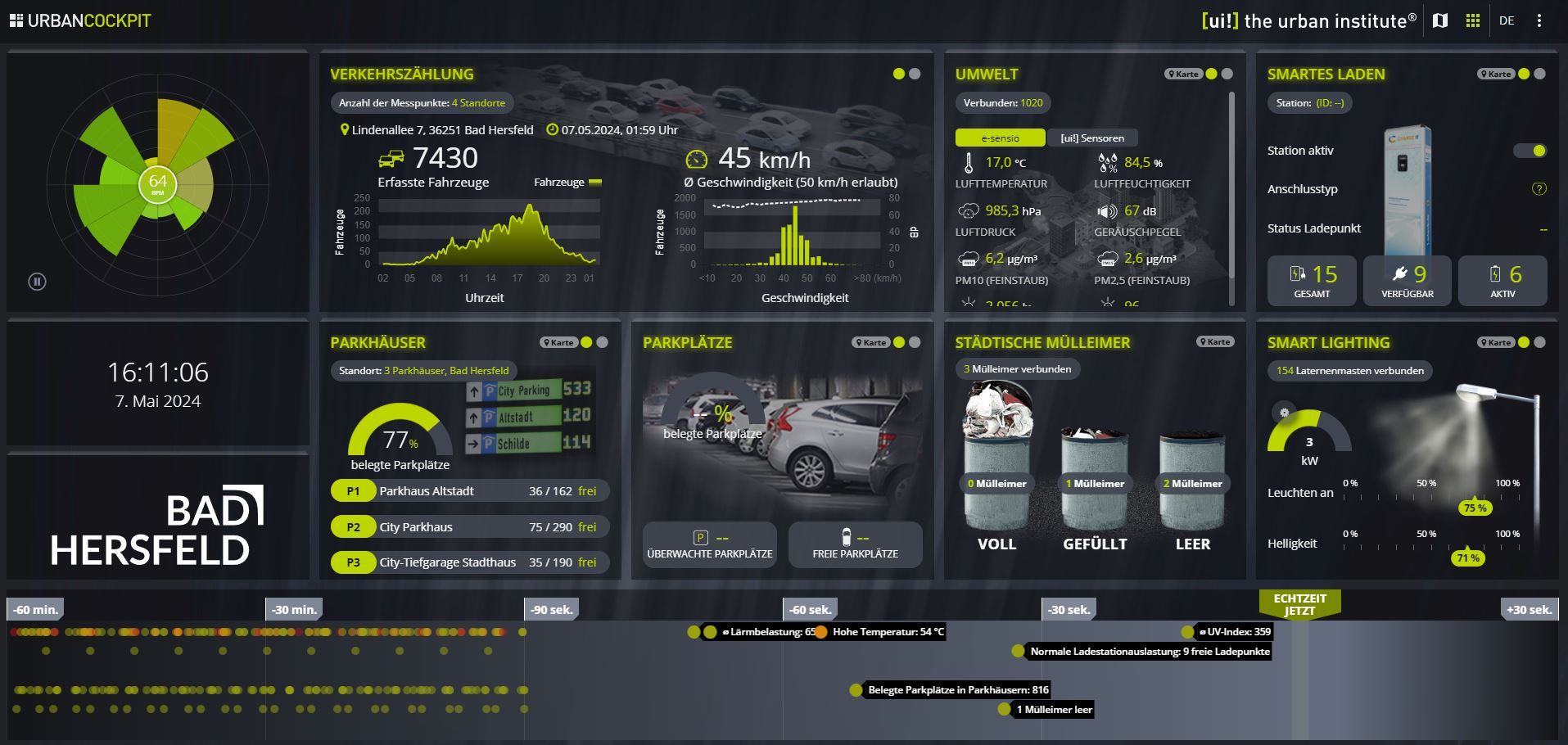Viewport: 1568px width, 745px height.
Task: Toggle the Station aktiv switch
Action: pos(1530,151)
